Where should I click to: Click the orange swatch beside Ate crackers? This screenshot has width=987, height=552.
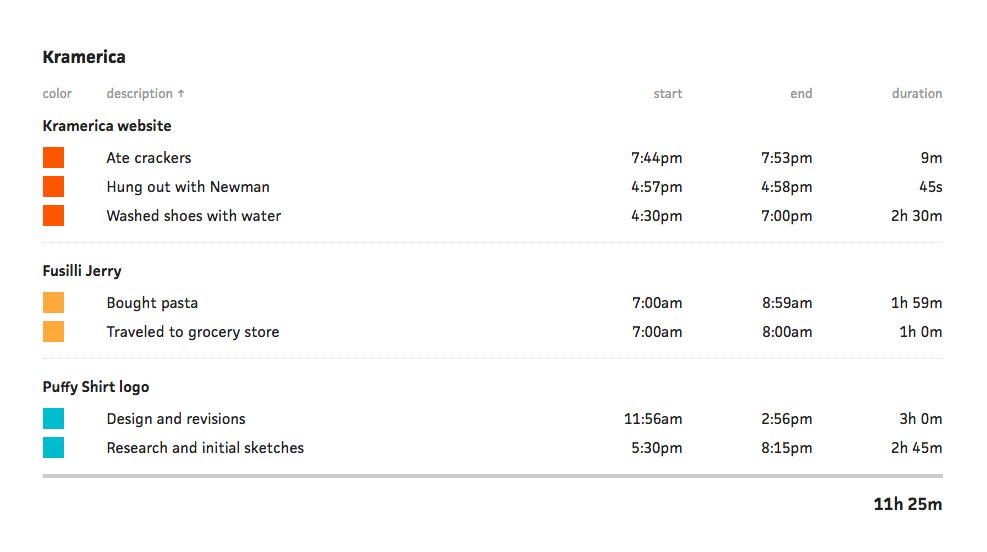point(54,157)
